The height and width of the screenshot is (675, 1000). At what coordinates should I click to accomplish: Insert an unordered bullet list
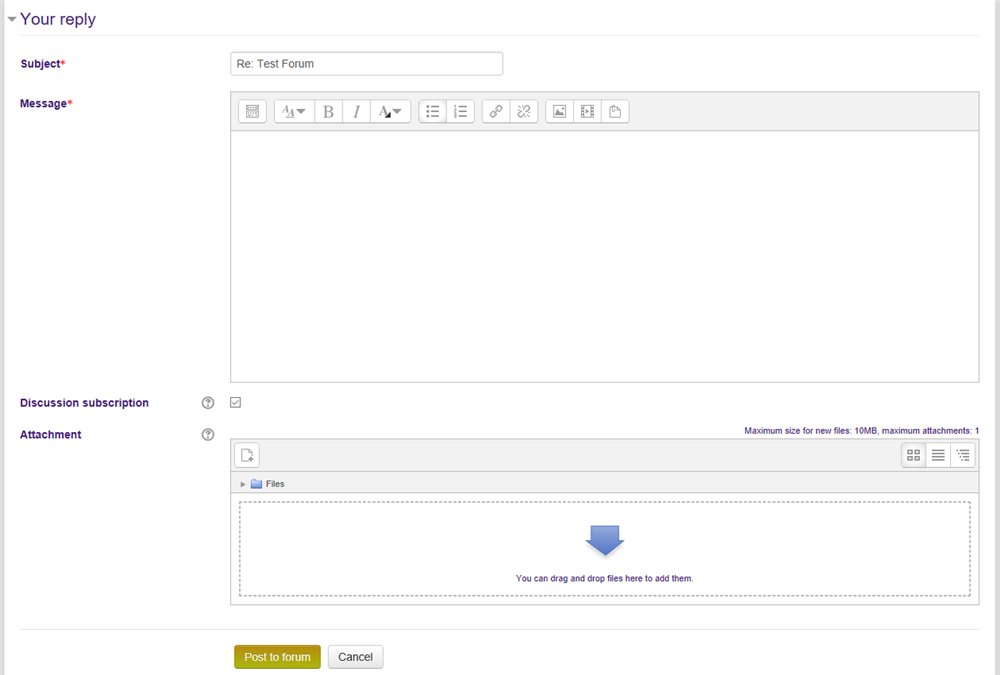432,111
